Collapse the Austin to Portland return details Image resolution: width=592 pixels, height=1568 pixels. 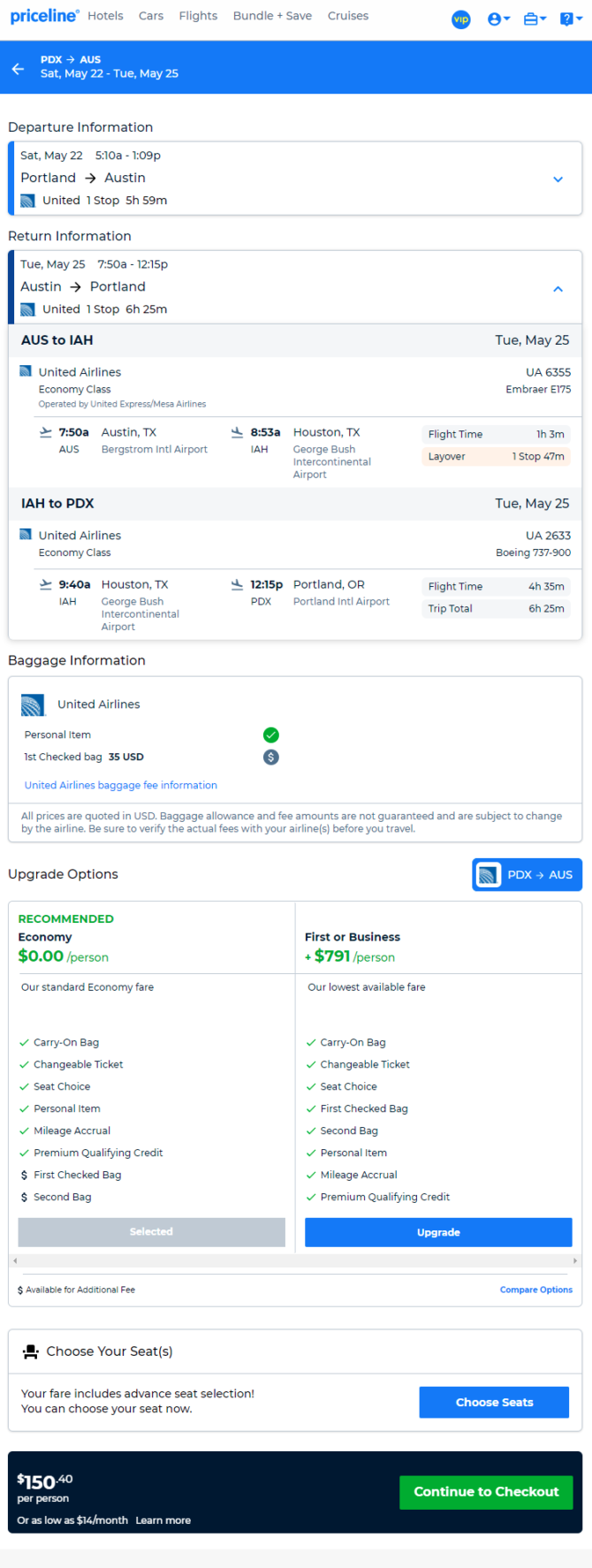[558, 288]
